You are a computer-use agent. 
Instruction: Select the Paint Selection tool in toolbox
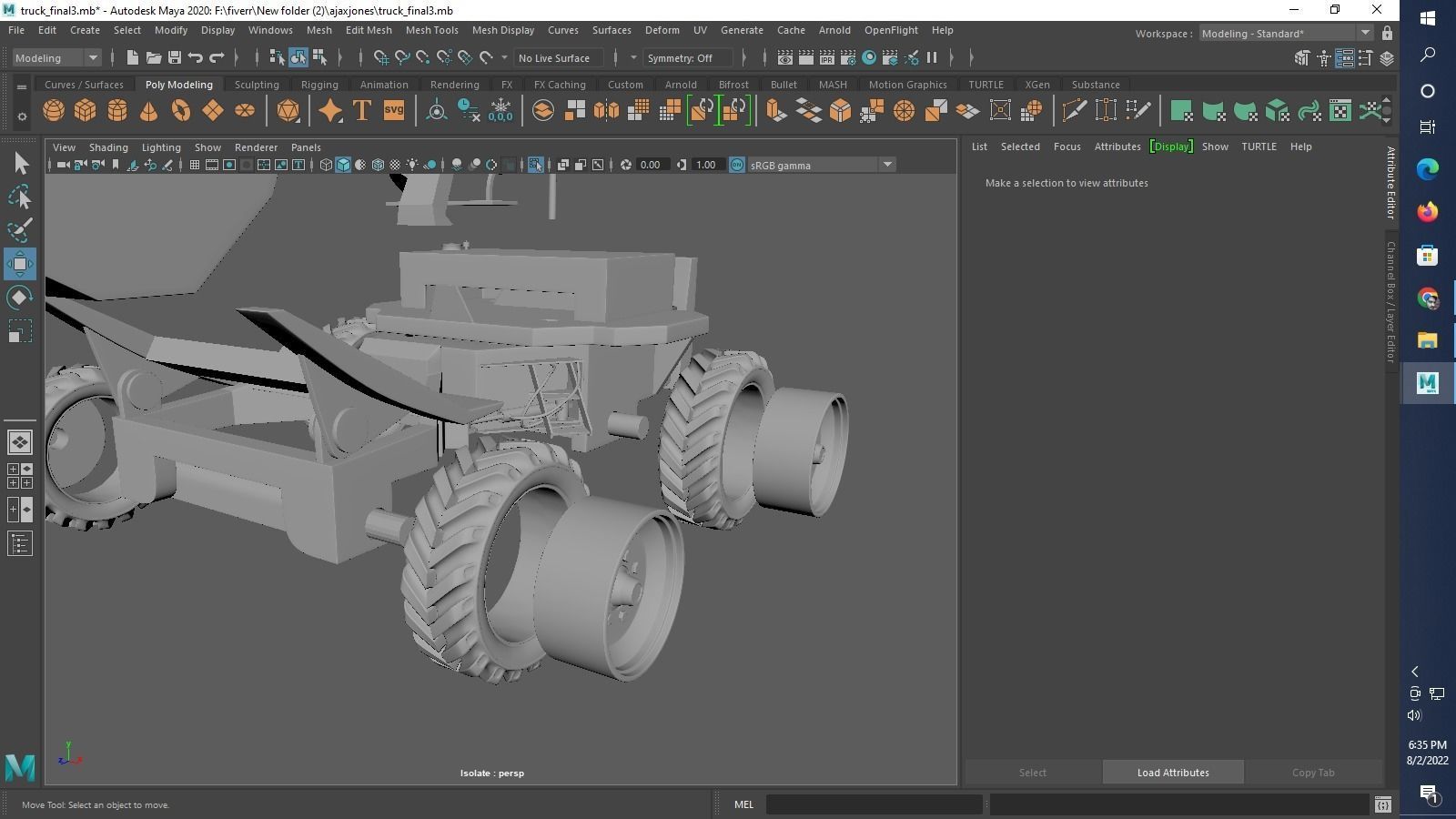pyautogui.click(x=20, y=230)
